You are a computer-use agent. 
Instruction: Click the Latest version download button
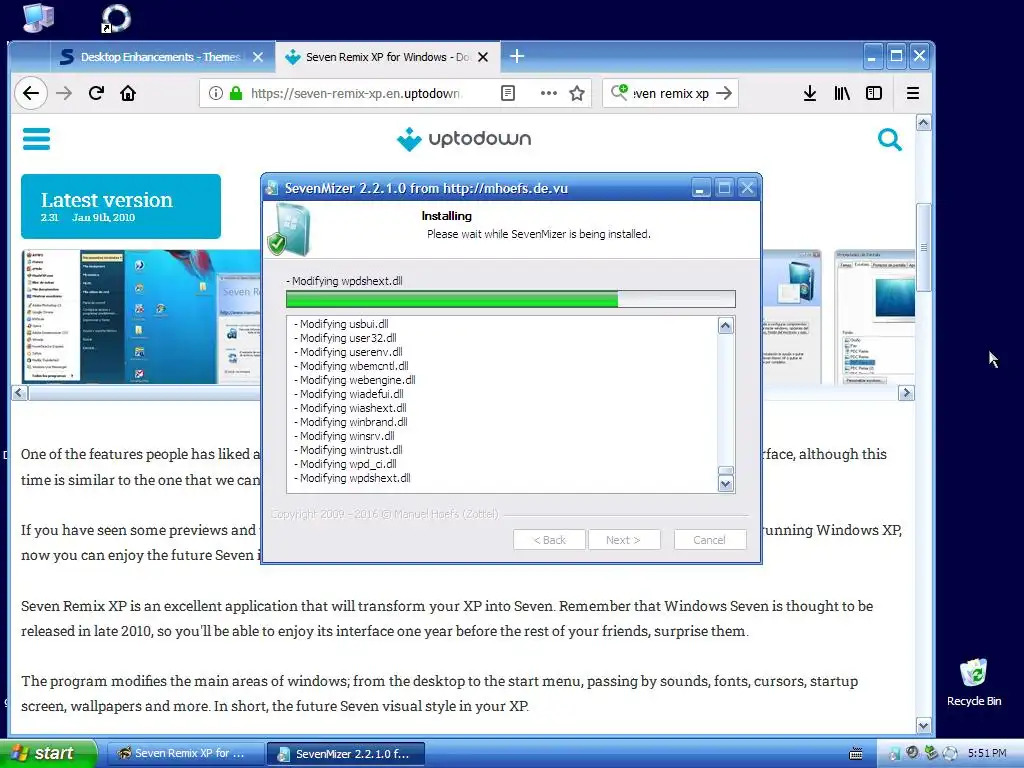121,206
